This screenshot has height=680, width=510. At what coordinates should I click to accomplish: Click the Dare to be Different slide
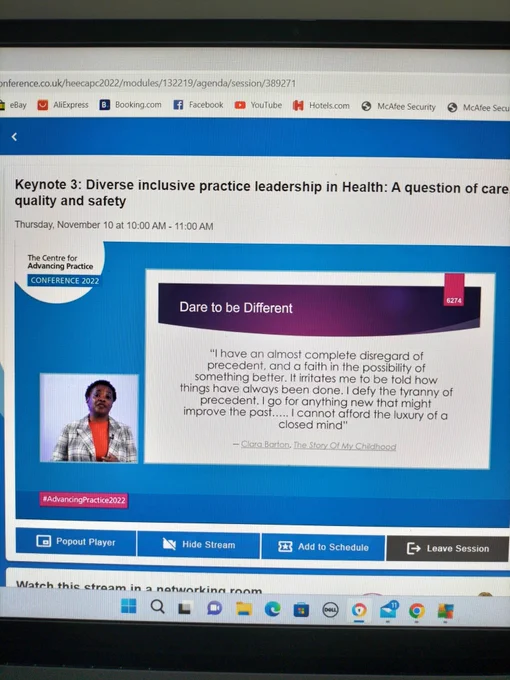[x=320, y=369]
